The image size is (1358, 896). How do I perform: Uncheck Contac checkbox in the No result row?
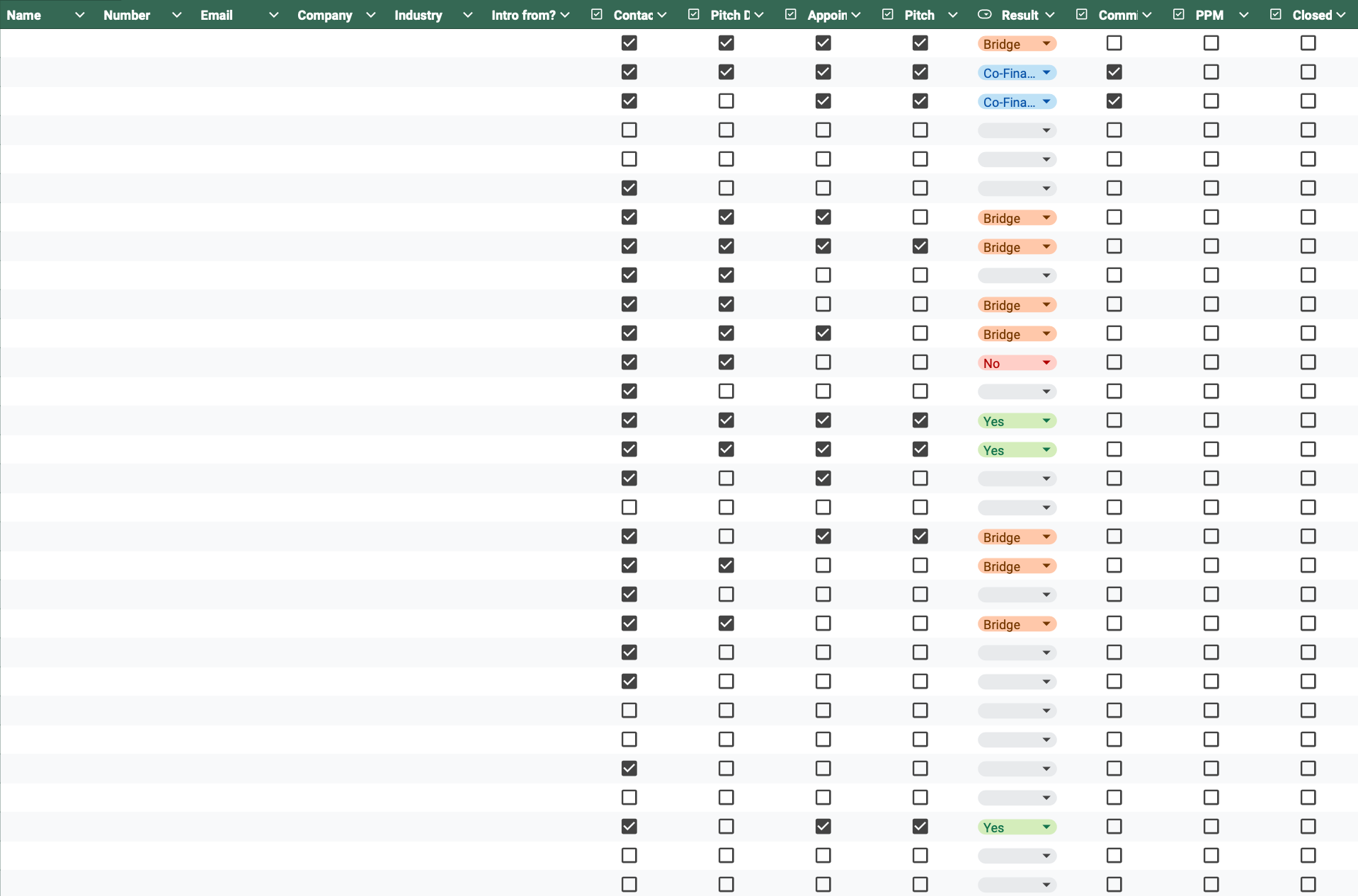pyautogui.click(x=629, y=362)
